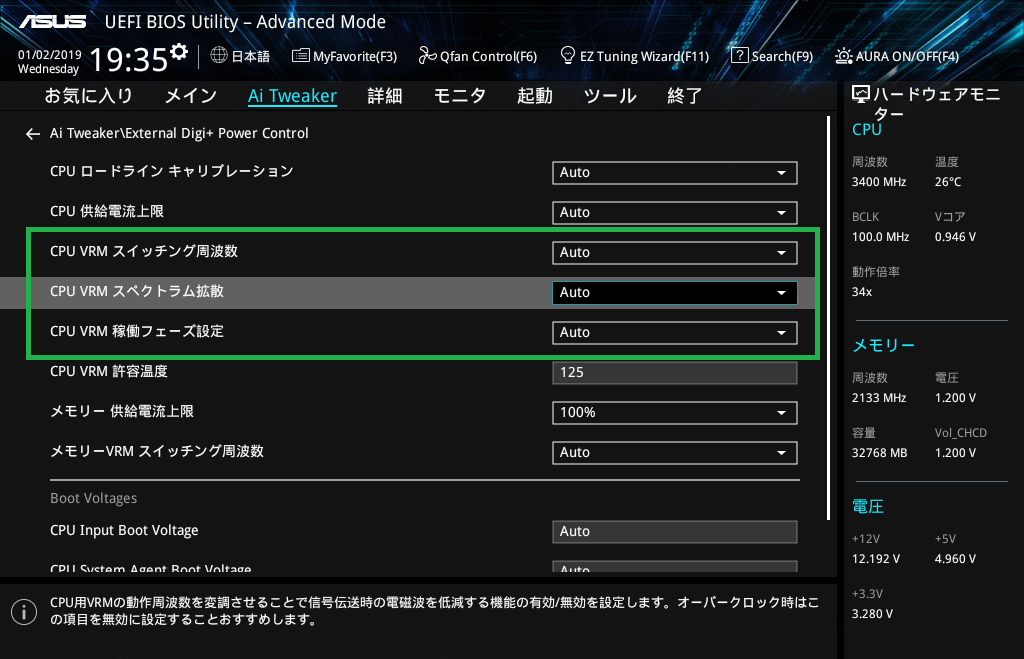This screenshot has height=659, width=1024.
Task: Open Search(F9)
Action: click(772, 56)
